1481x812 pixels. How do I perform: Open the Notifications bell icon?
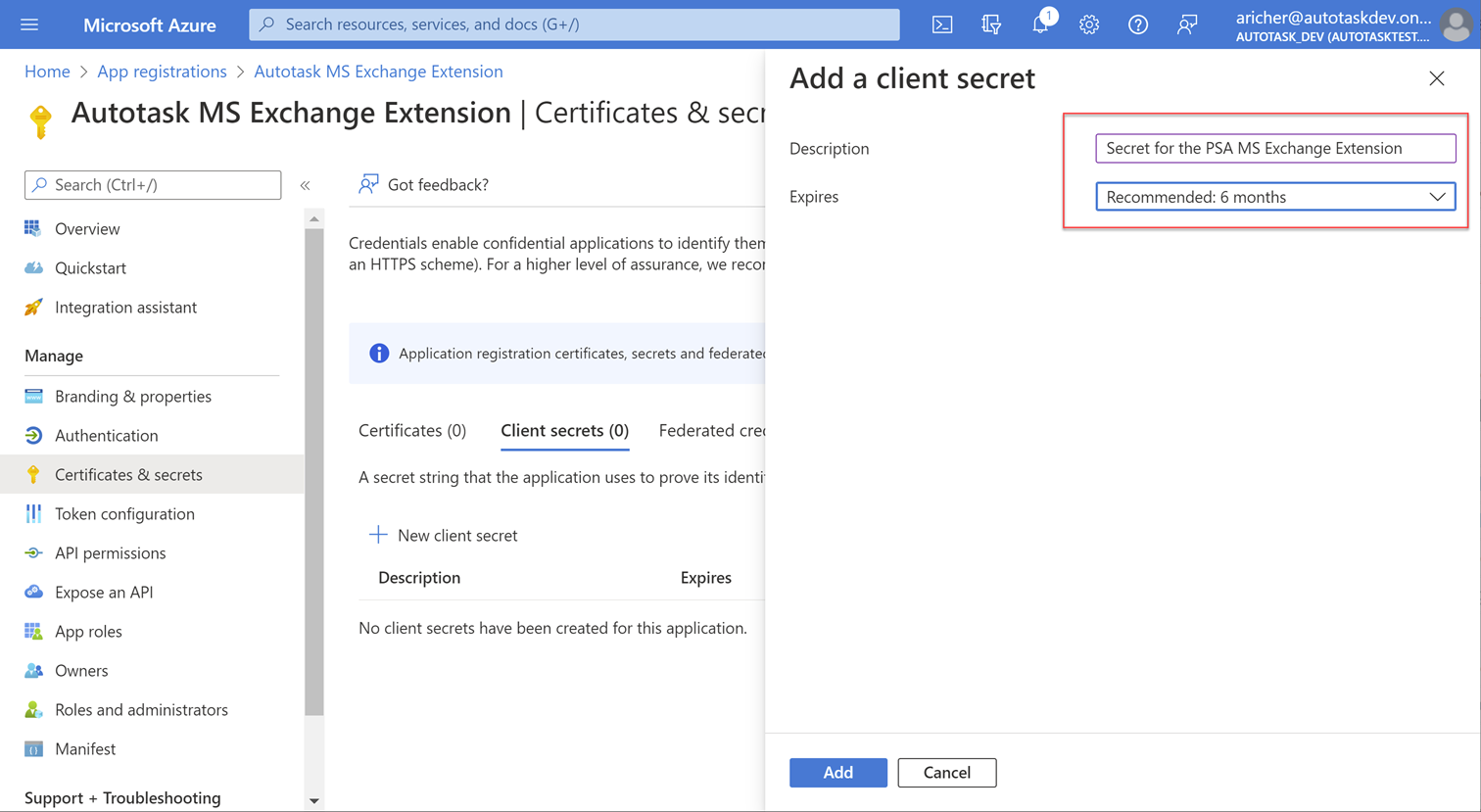(x=1040, y=24)
